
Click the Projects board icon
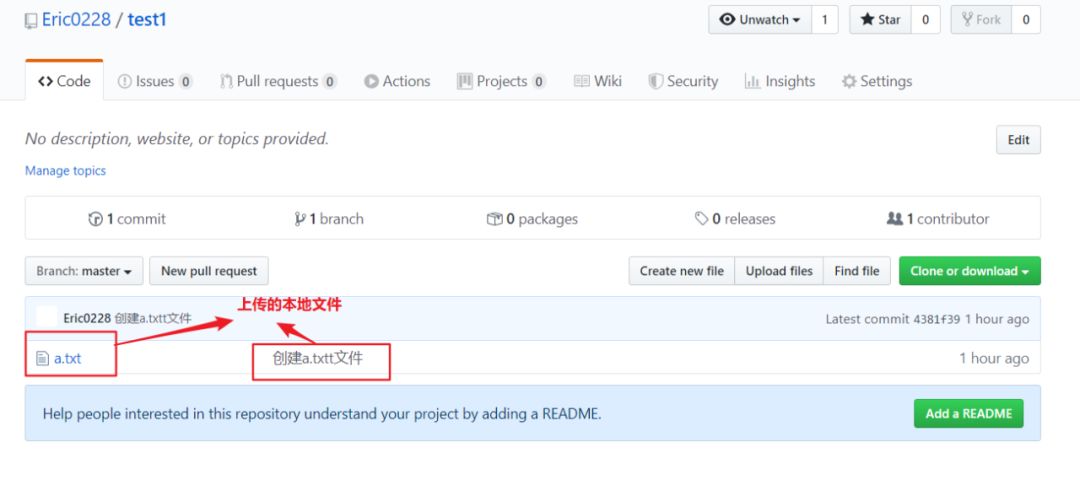pyautogui.click(x=464, y=81)
